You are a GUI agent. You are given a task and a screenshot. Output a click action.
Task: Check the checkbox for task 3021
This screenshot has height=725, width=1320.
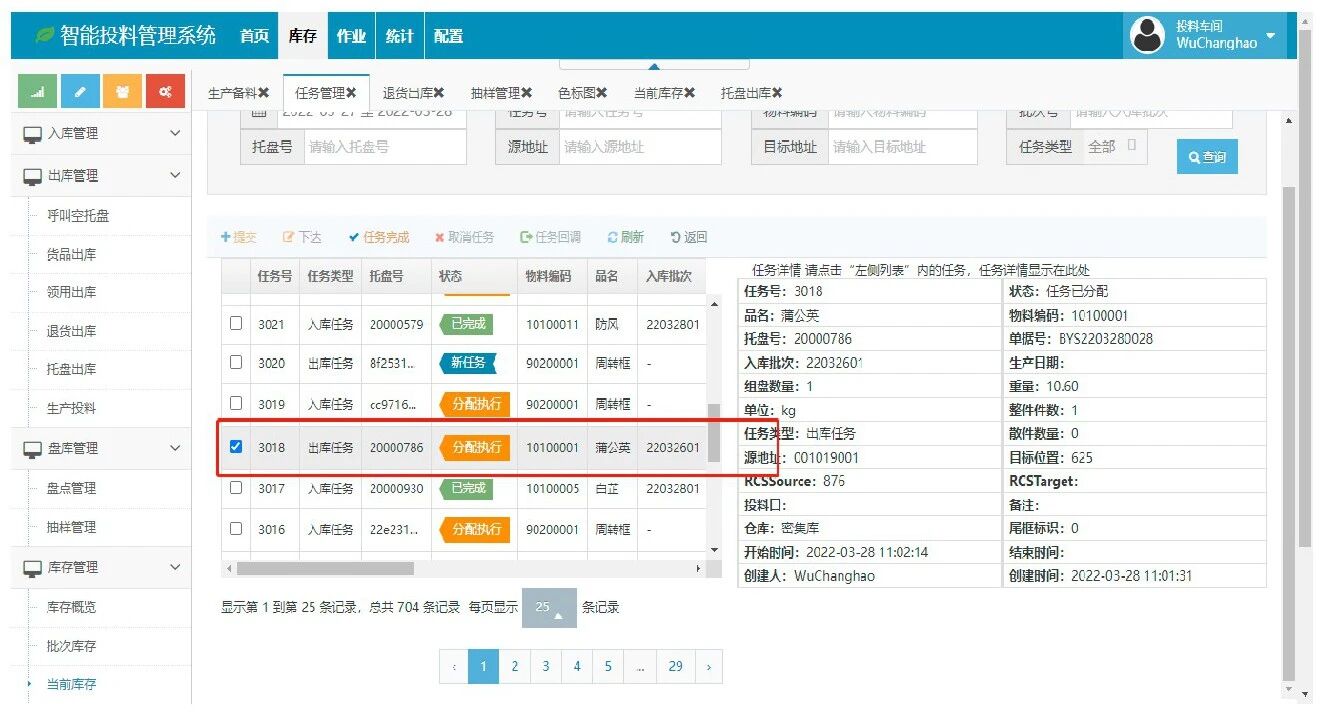point(236,323)
